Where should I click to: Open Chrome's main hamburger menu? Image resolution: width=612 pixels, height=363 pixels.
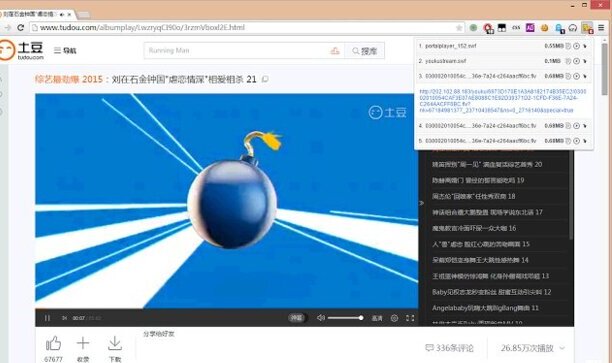coord(601,28)
